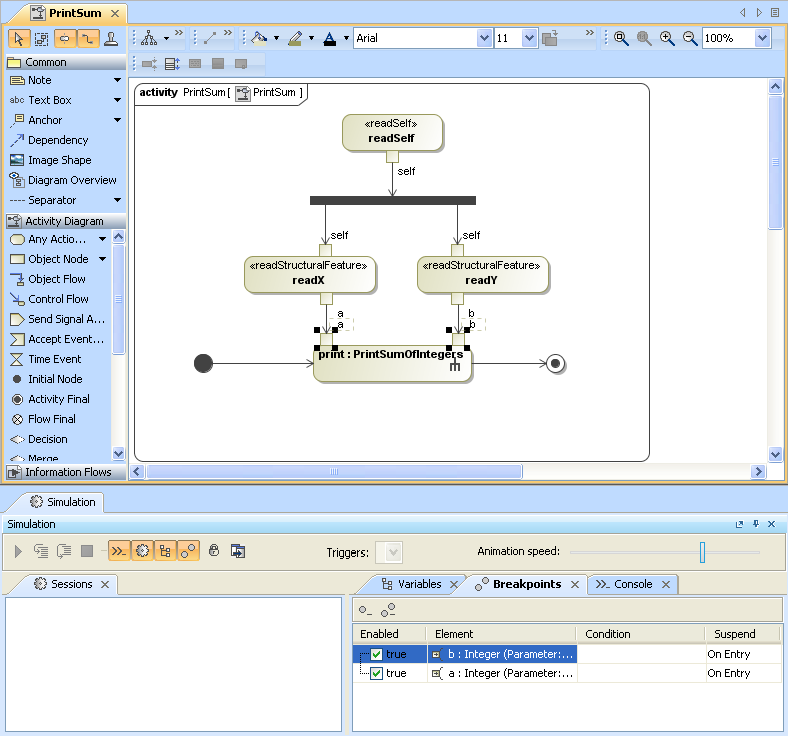Viewport: 788px width, 736px height.
Task: Click the Suspend column header
Action: pos(730,634)
